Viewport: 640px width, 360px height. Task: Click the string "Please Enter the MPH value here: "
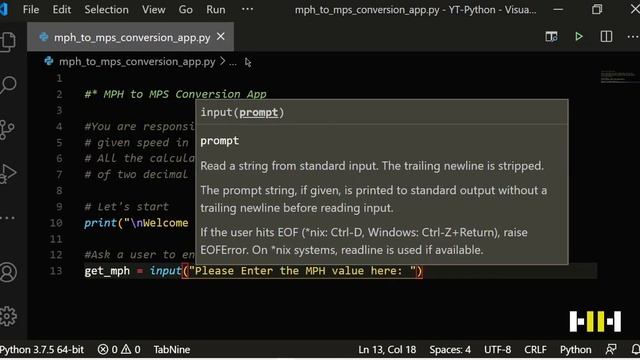click(x=302, y=271)
